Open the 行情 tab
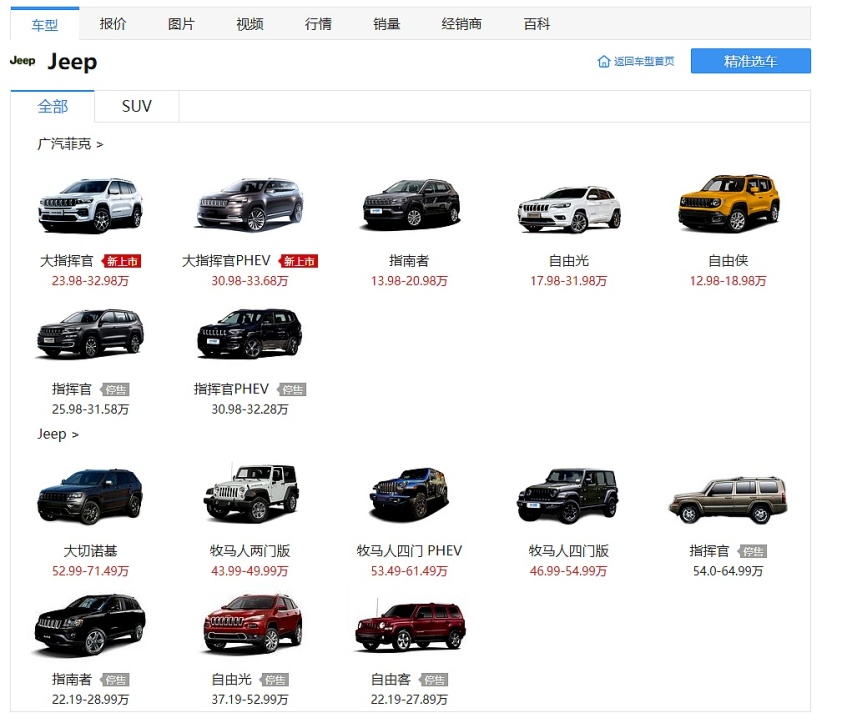Viewport: 852px width, 723px height. point(318,24)
